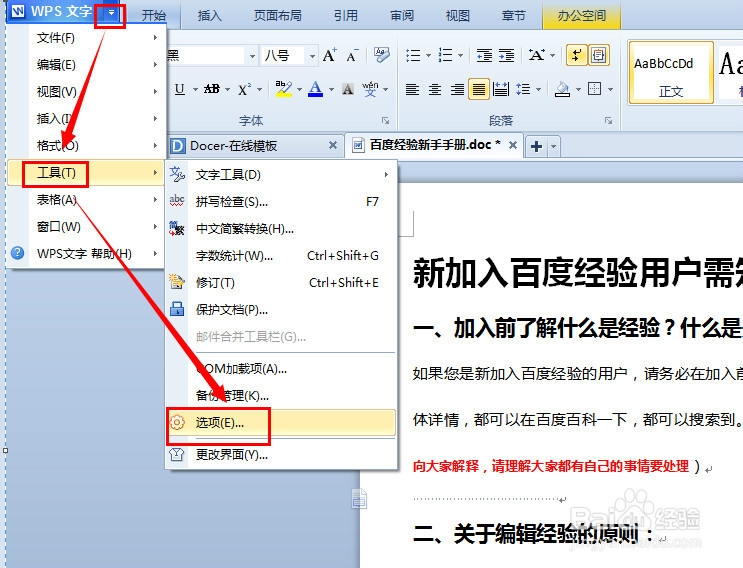Open the 办公空间 tab
This screenshot has width=743, height=568.
[581, 16]
